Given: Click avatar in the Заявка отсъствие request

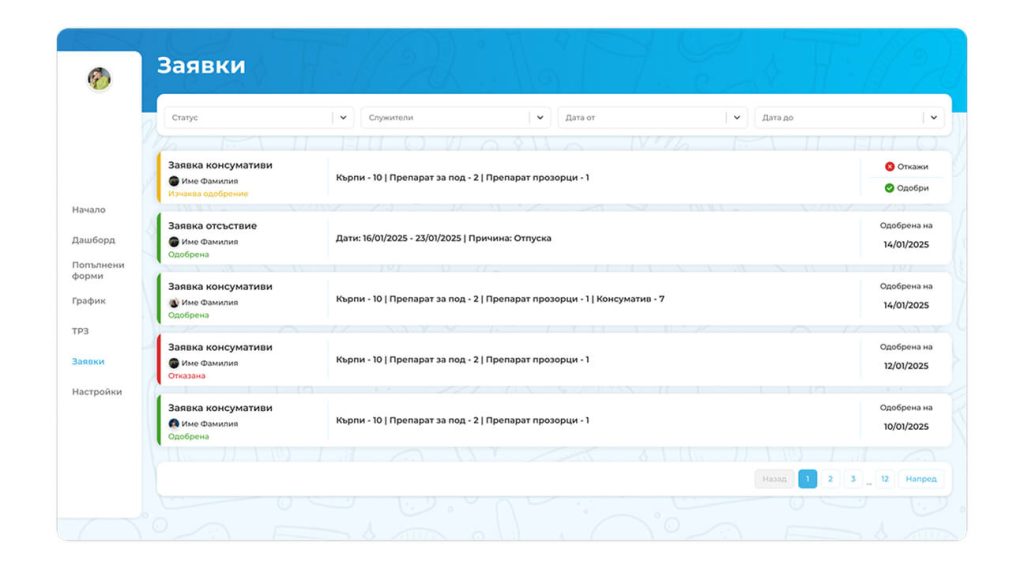Looking at the screenshot, I should [x=174, y=242].
